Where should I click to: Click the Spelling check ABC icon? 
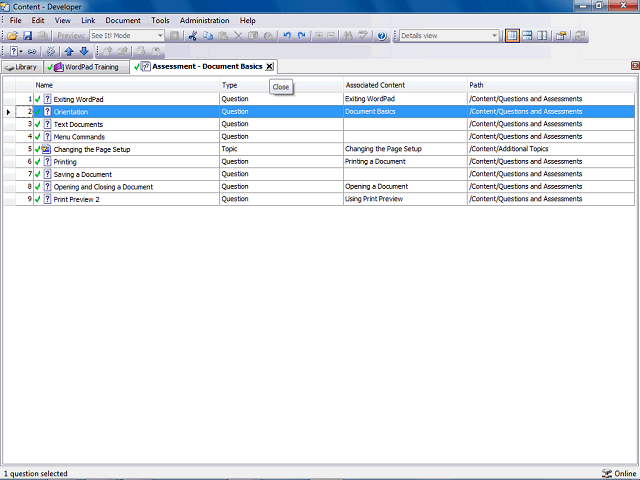point(363,36)
